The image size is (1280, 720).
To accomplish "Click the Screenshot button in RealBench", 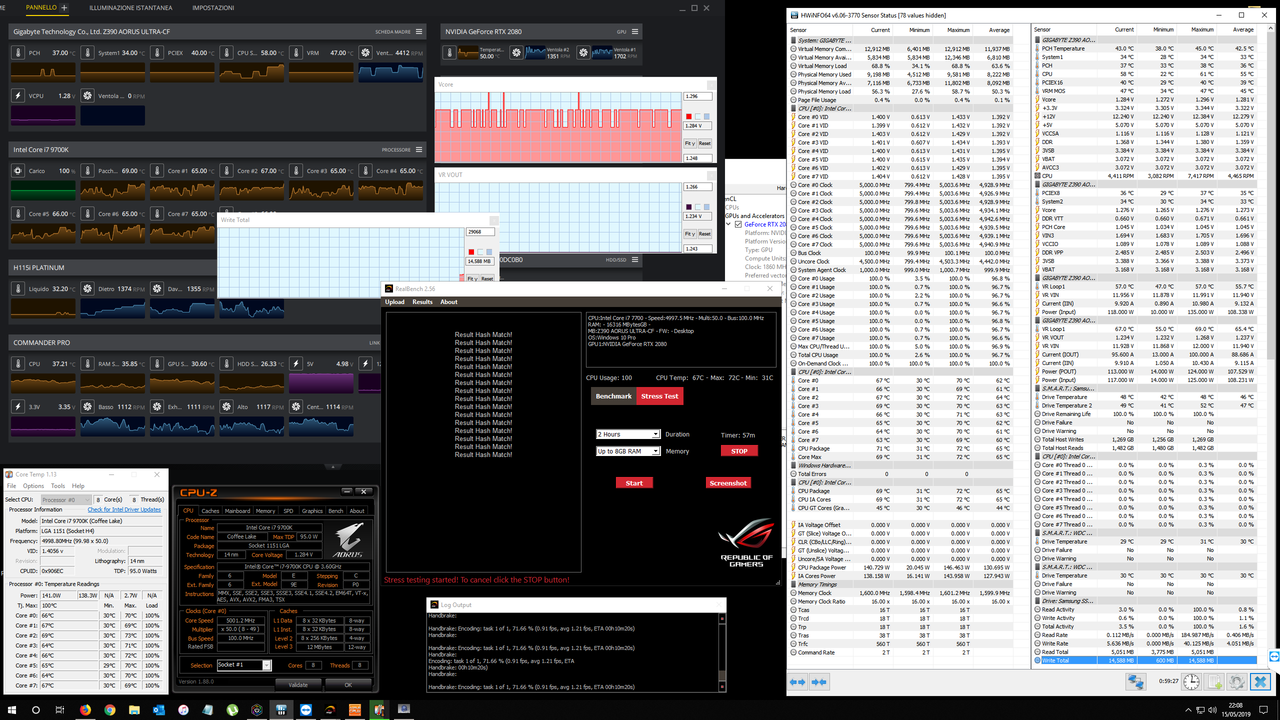I will coord(727,483).
